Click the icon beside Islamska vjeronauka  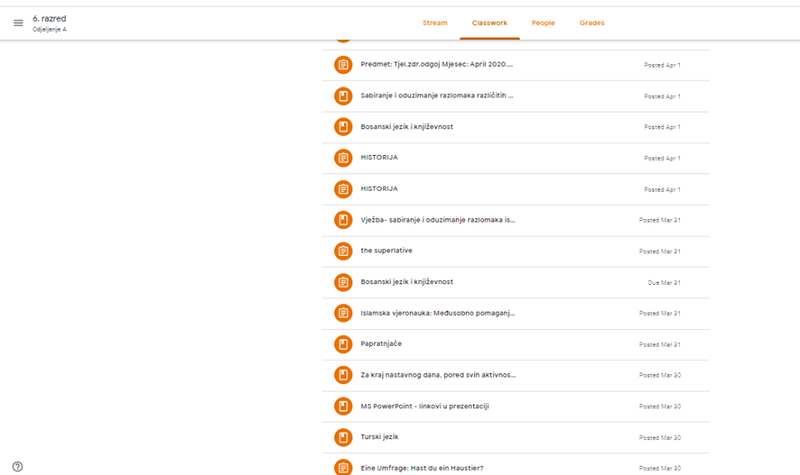(343, 312)
